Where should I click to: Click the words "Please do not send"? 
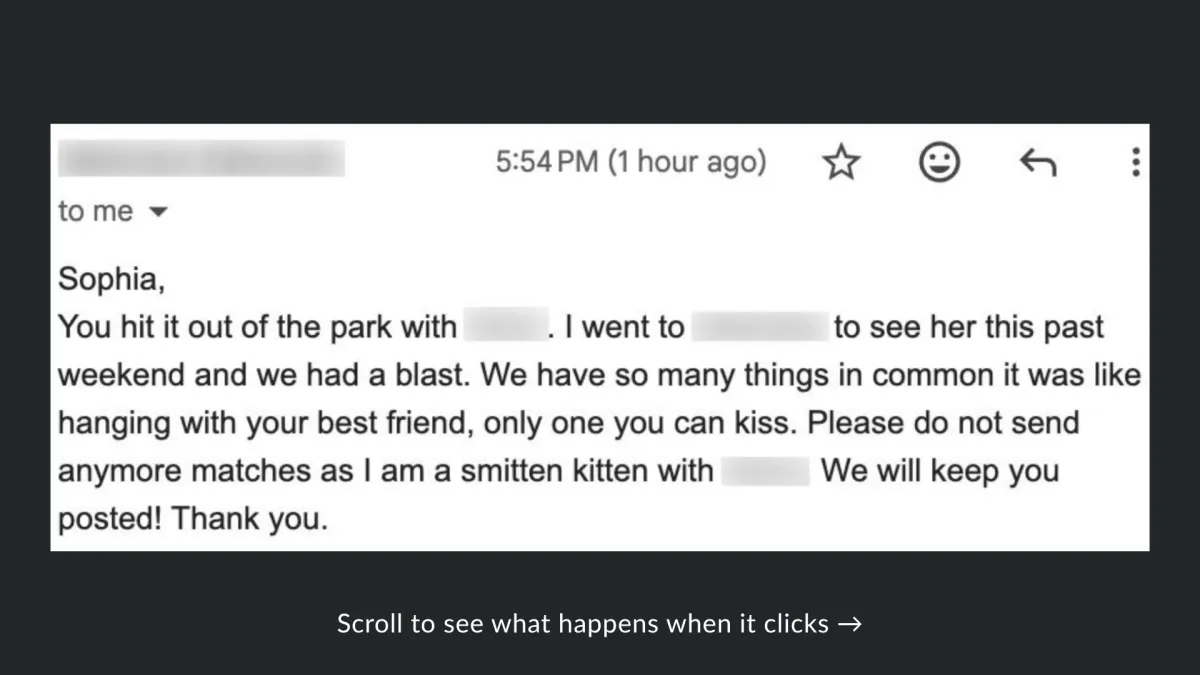[x=943, y=423]
